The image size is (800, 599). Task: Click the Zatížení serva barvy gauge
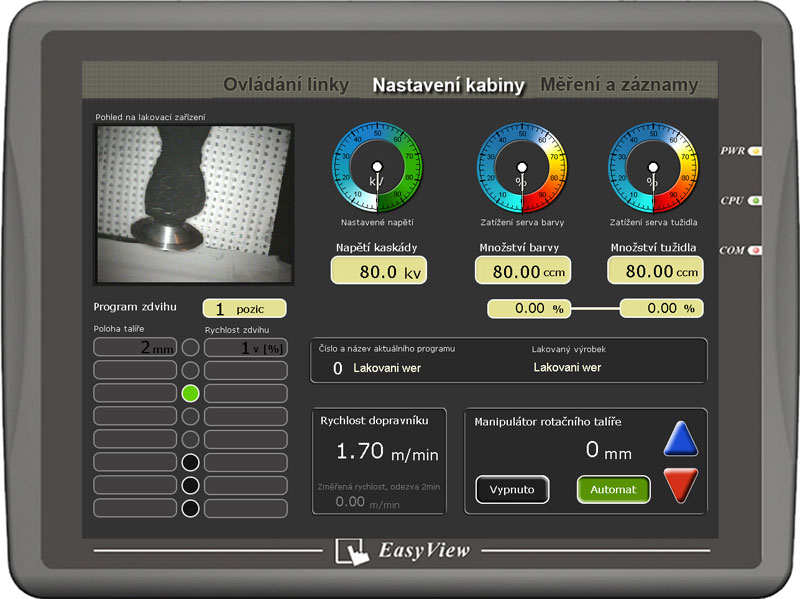pyautogui.click(x=521, y=168)
